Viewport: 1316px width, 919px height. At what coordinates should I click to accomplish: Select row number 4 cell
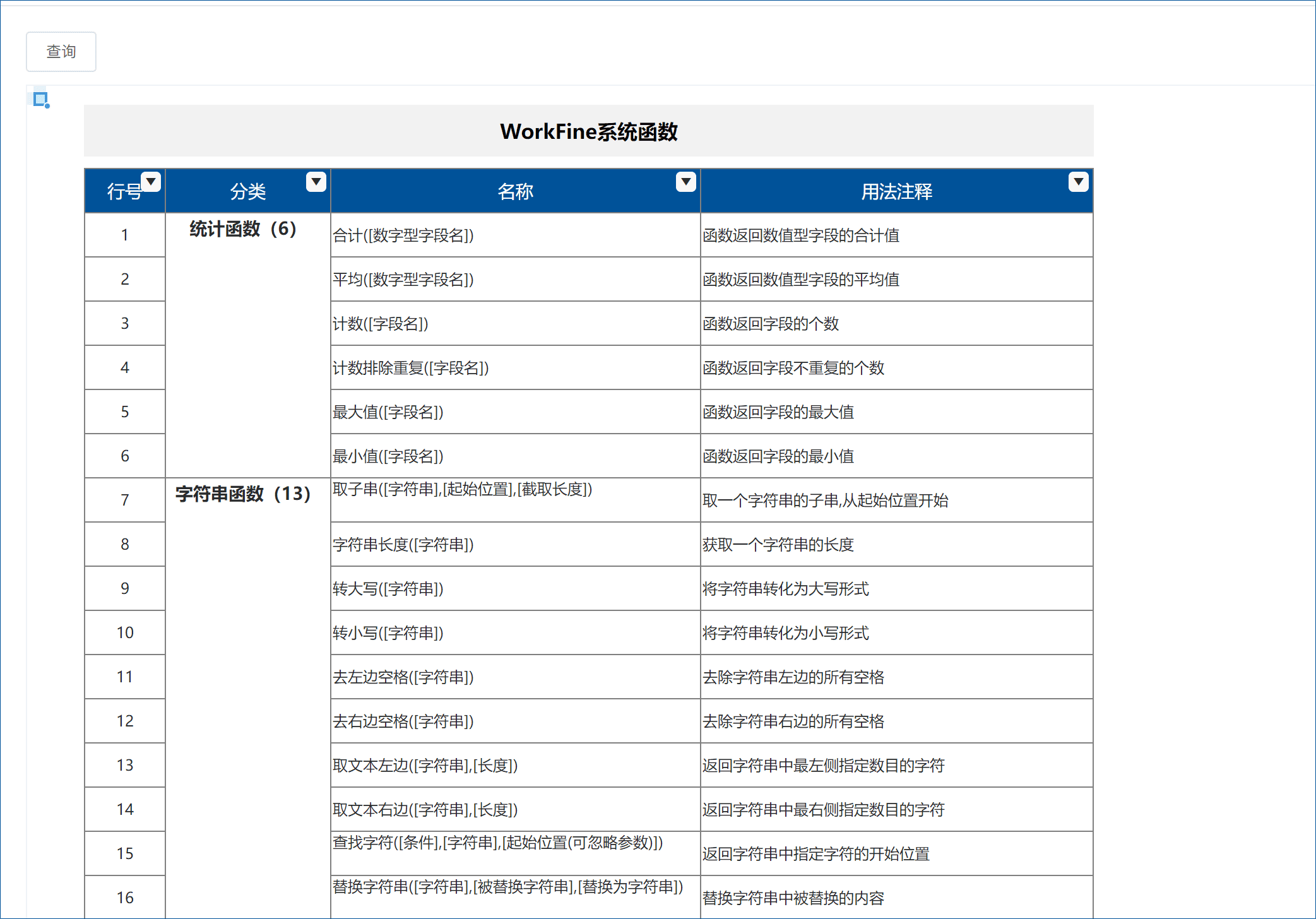125,368
